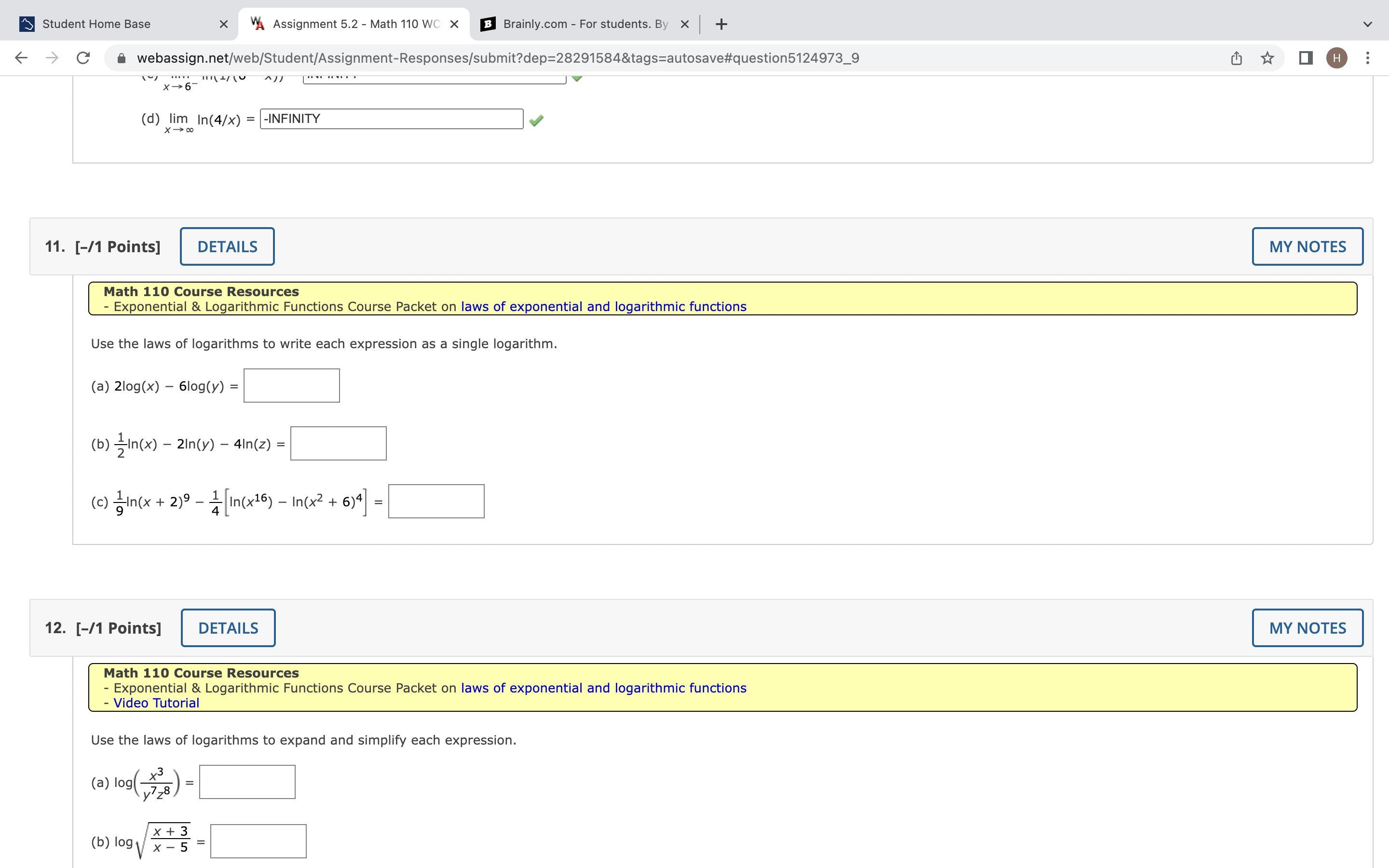Reload the WebAssign page

pos(83,58)
